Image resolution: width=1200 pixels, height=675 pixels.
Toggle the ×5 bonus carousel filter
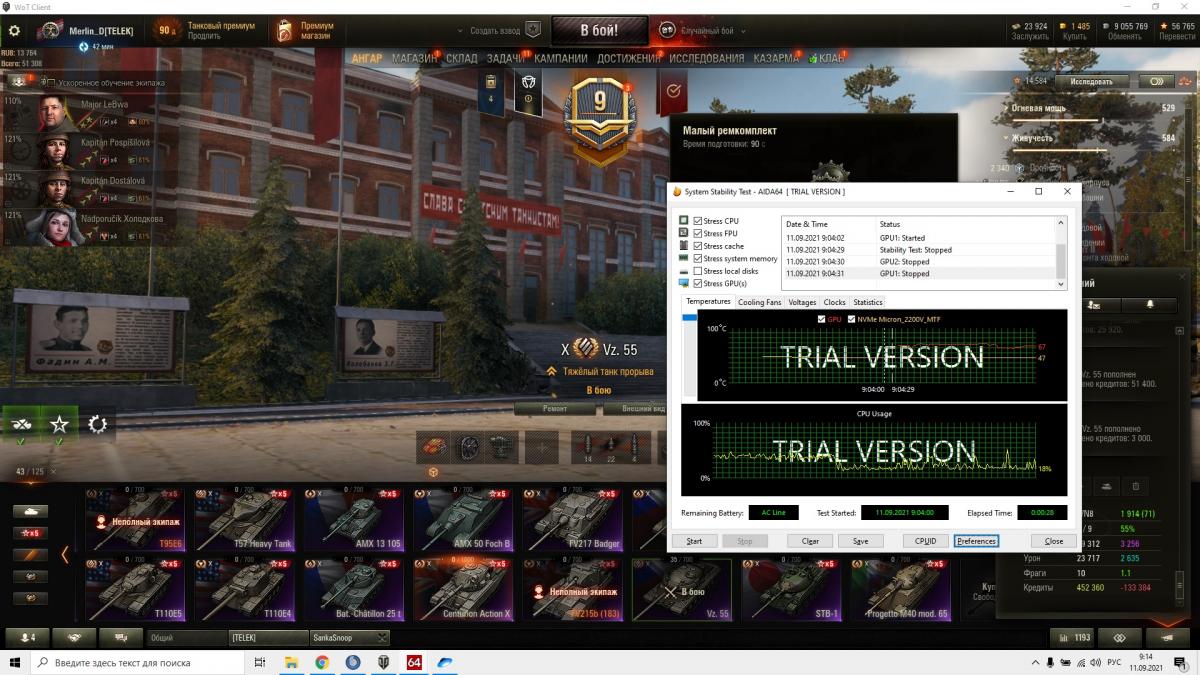click(x=30, y=533)
